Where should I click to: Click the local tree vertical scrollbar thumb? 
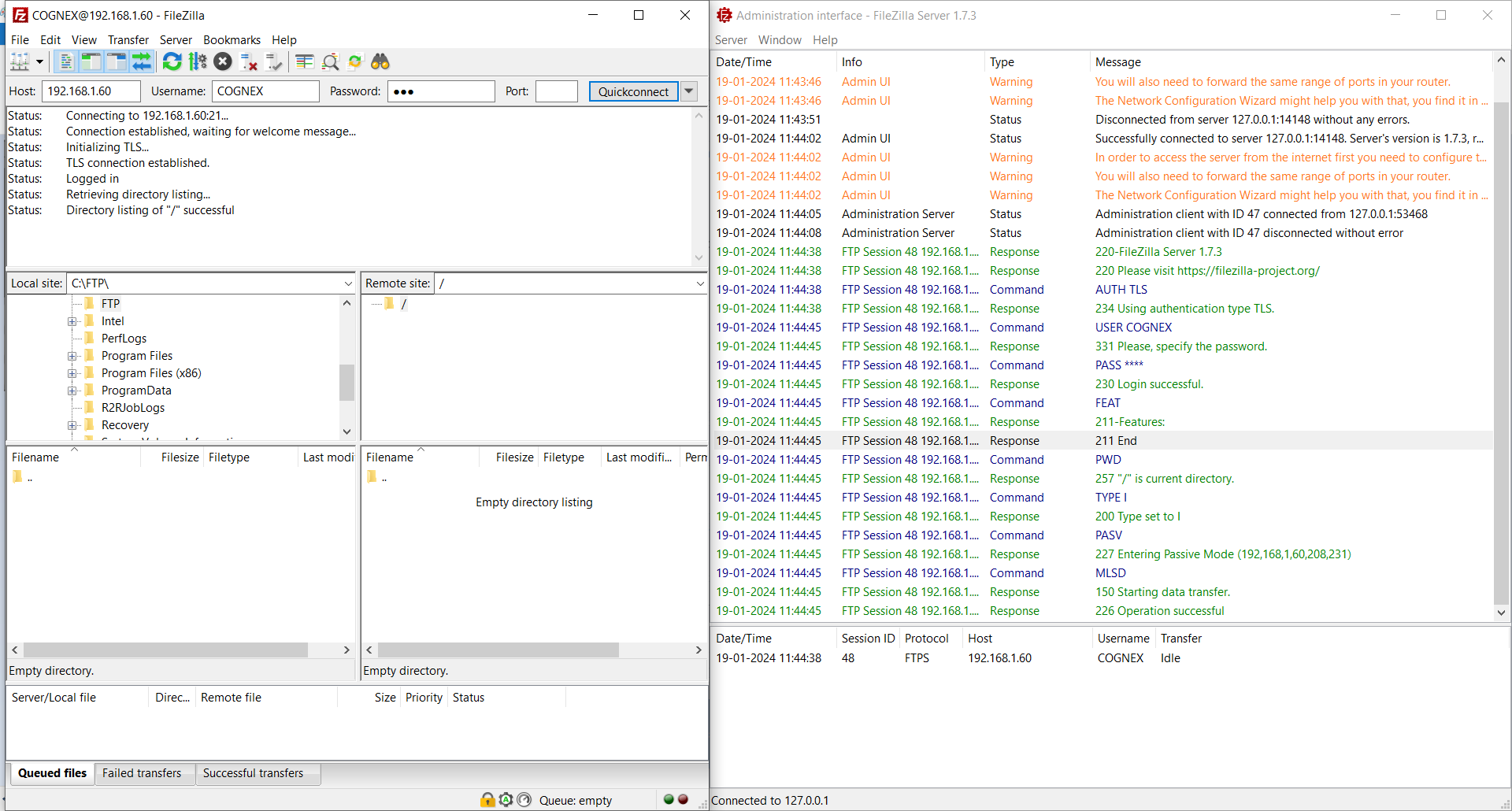pos(346,383)
